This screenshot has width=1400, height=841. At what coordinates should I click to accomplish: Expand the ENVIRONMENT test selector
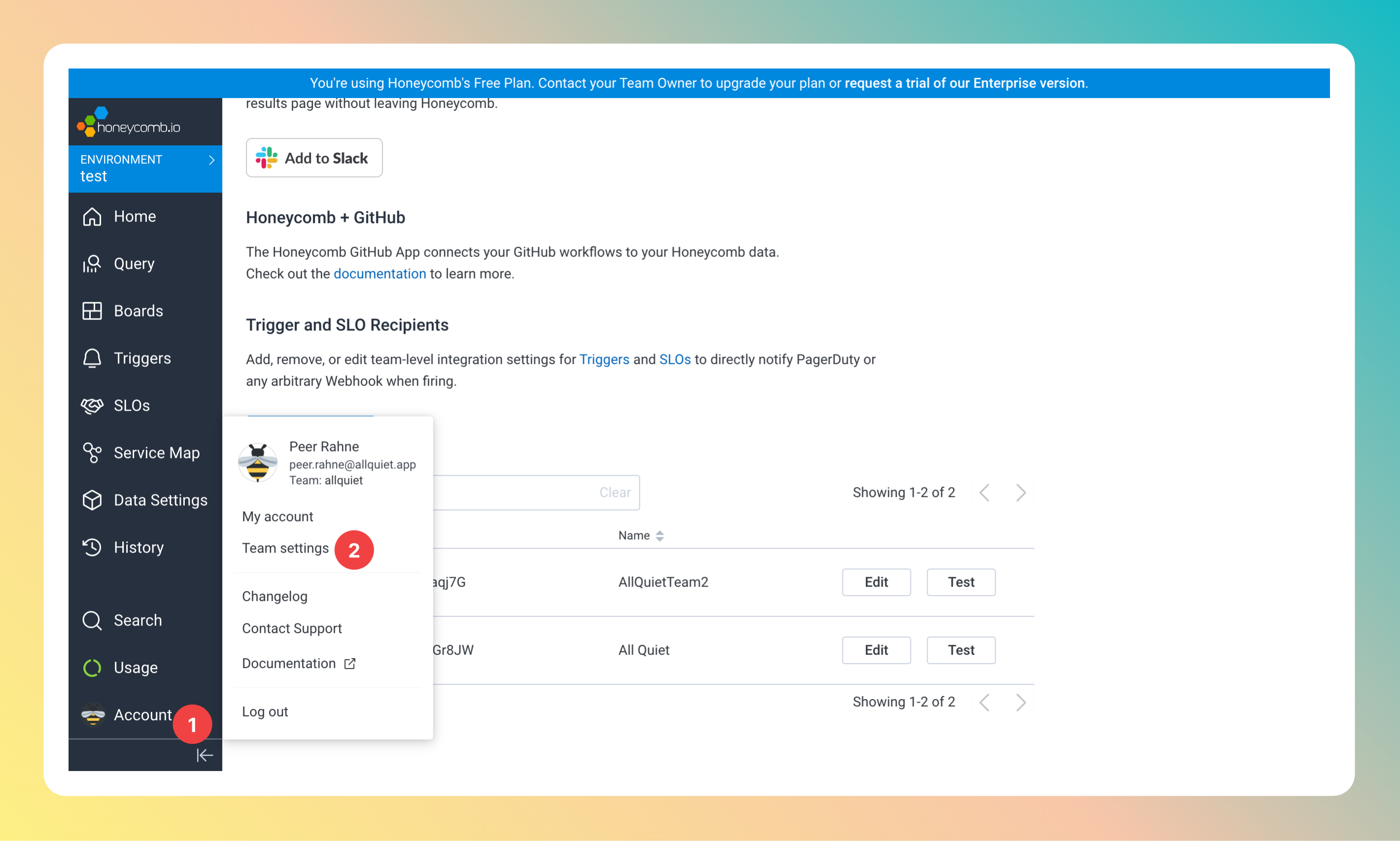tap(145, 168)
